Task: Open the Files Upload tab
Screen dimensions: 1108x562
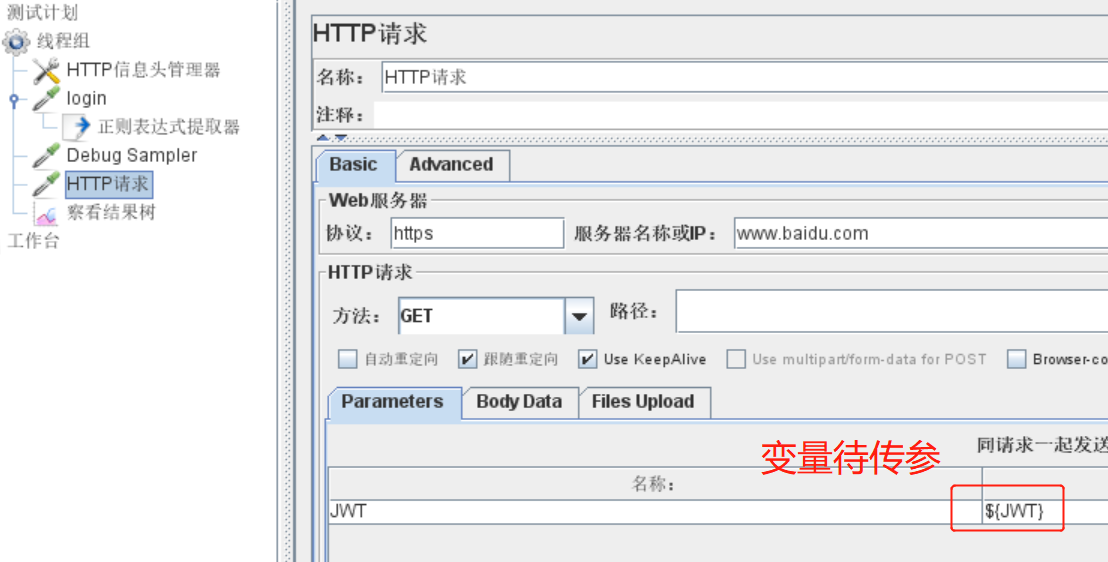Action: pos(644,402)
